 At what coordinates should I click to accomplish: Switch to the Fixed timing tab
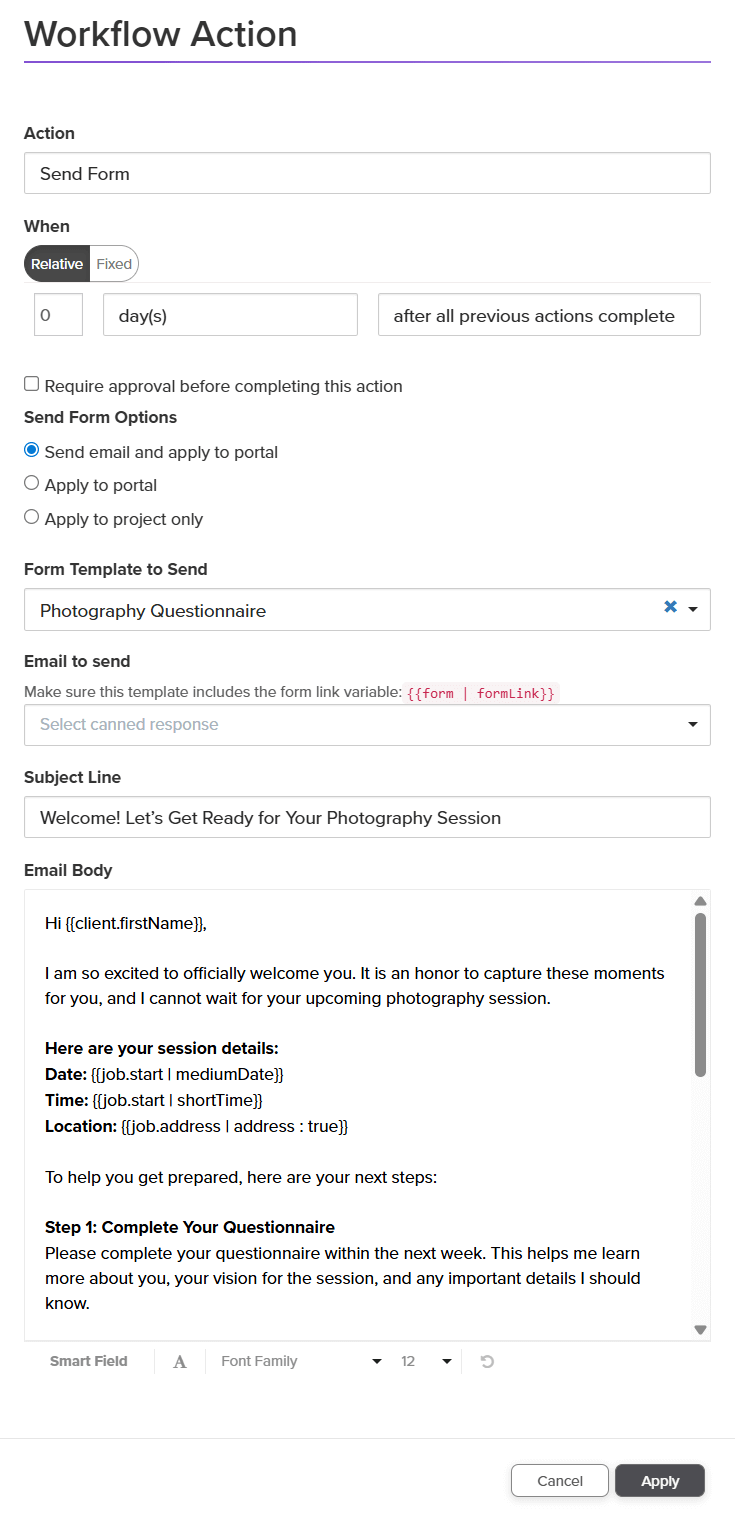click(x=114, y=264)
